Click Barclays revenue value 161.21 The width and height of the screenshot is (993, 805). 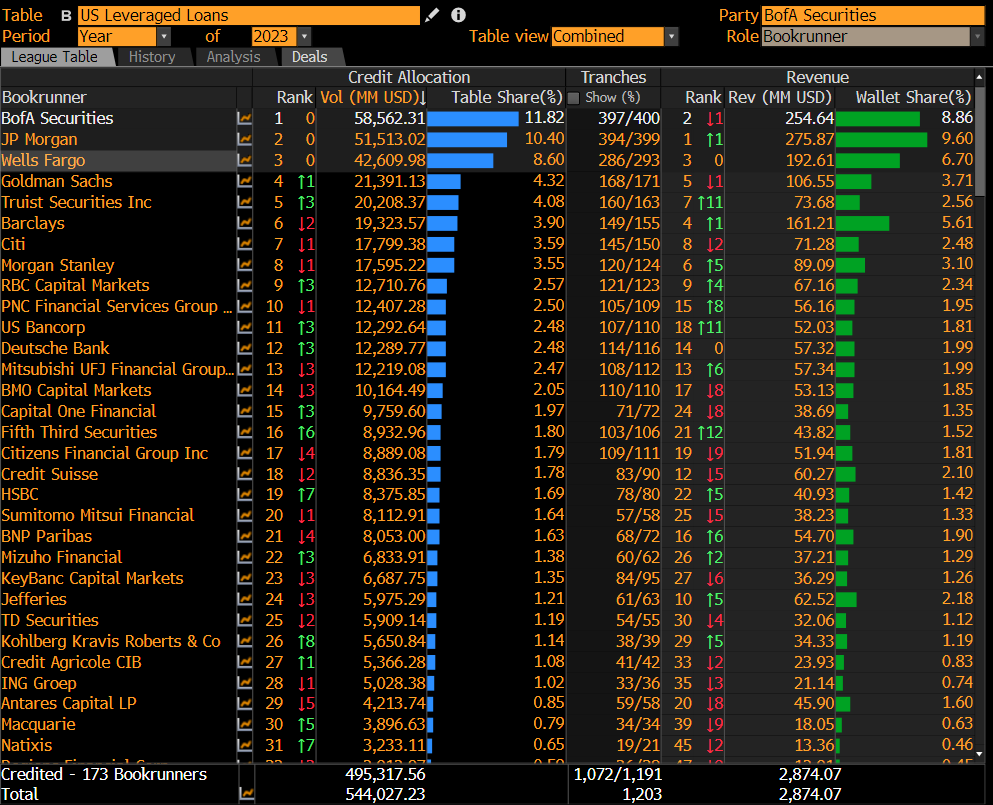click(809, 223)
